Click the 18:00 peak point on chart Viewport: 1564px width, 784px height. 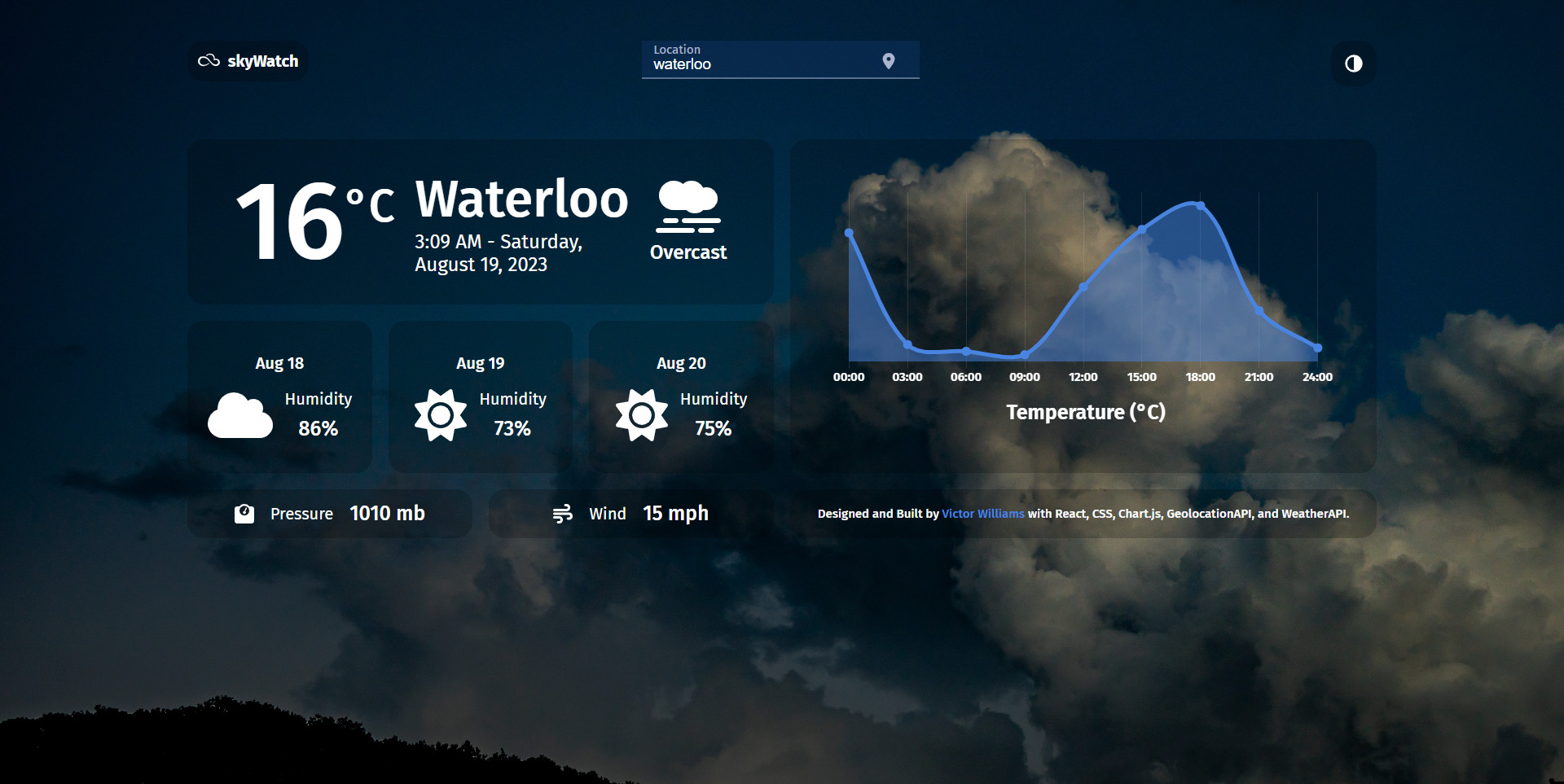click(1200, 205)
